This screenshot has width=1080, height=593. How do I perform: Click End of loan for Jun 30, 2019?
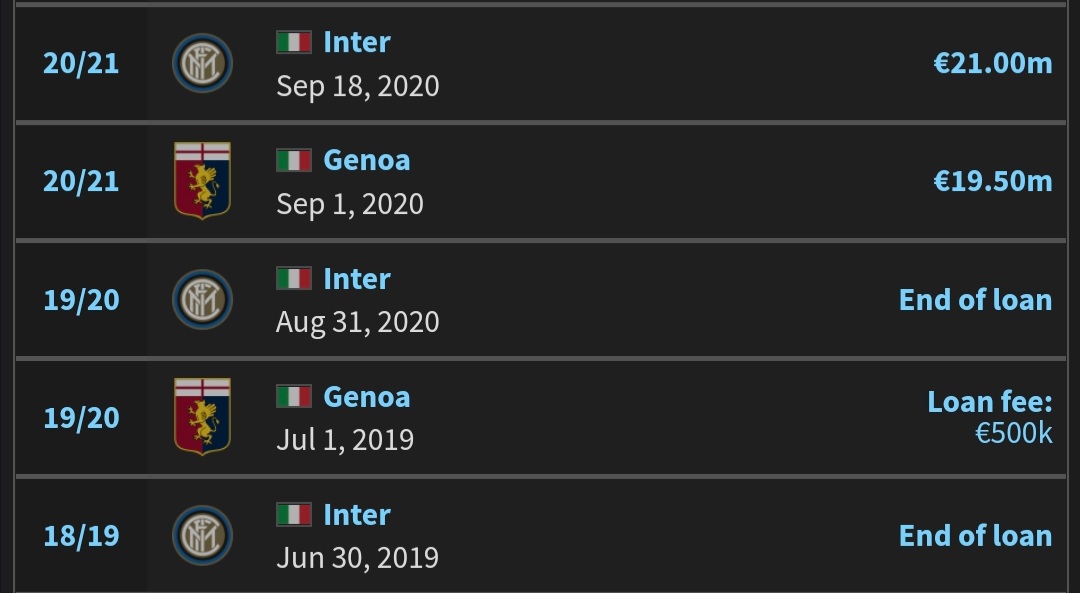tap(975, 536)
